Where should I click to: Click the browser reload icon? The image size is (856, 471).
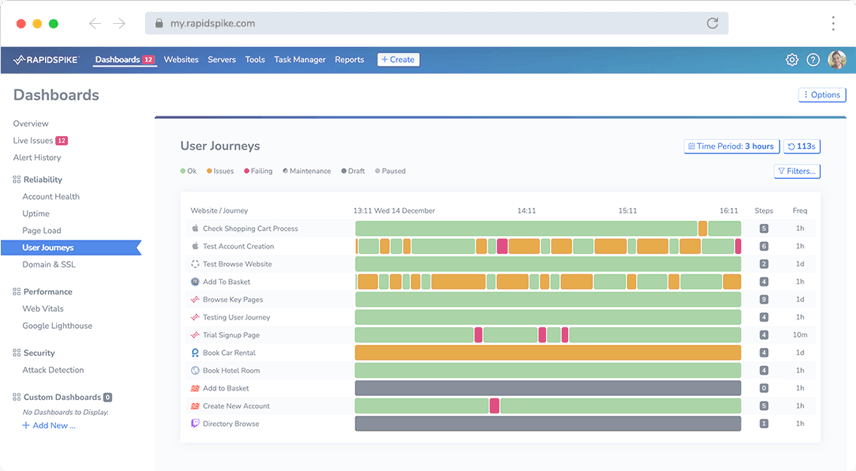(x=712, y=23)
